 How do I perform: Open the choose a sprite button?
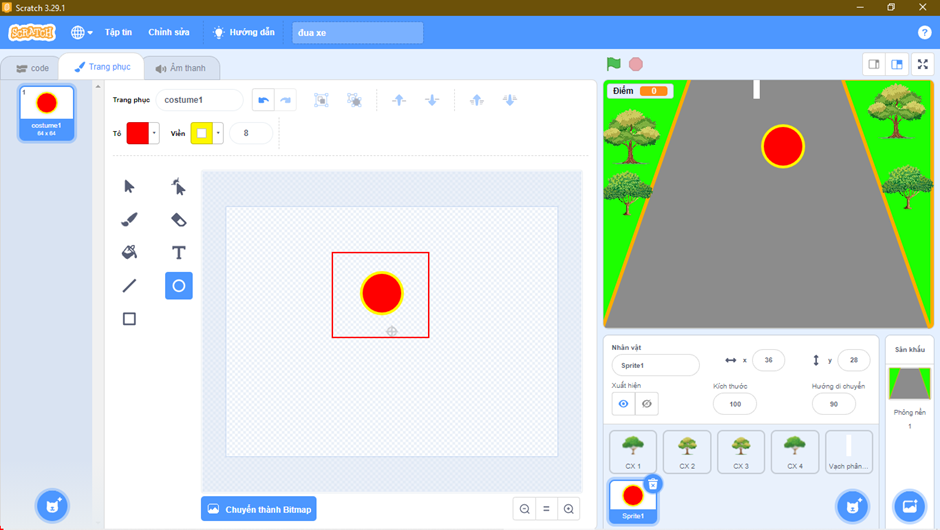tap(852, 507)
